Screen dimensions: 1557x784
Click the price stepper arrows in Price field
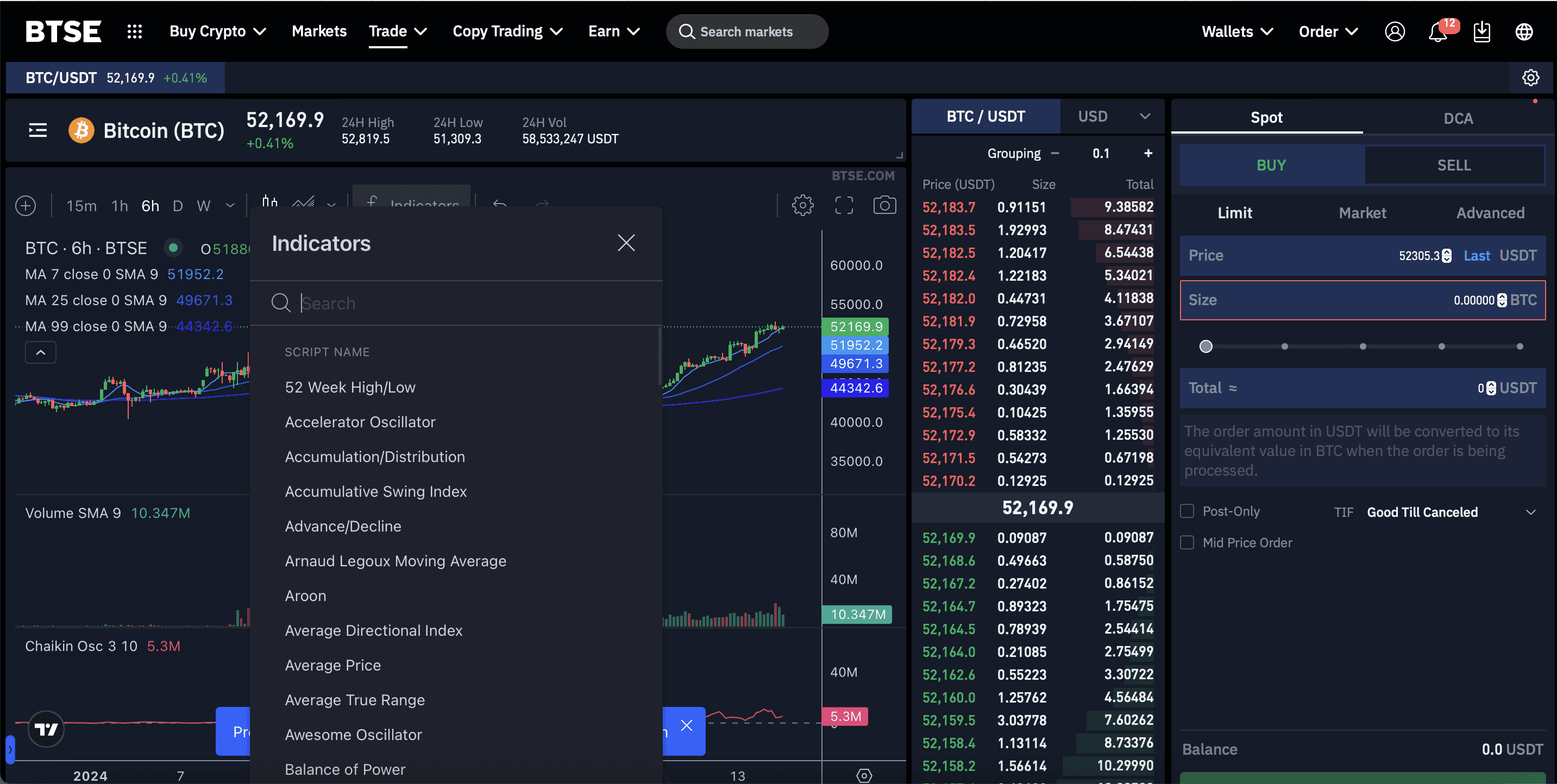(1446, 256)
